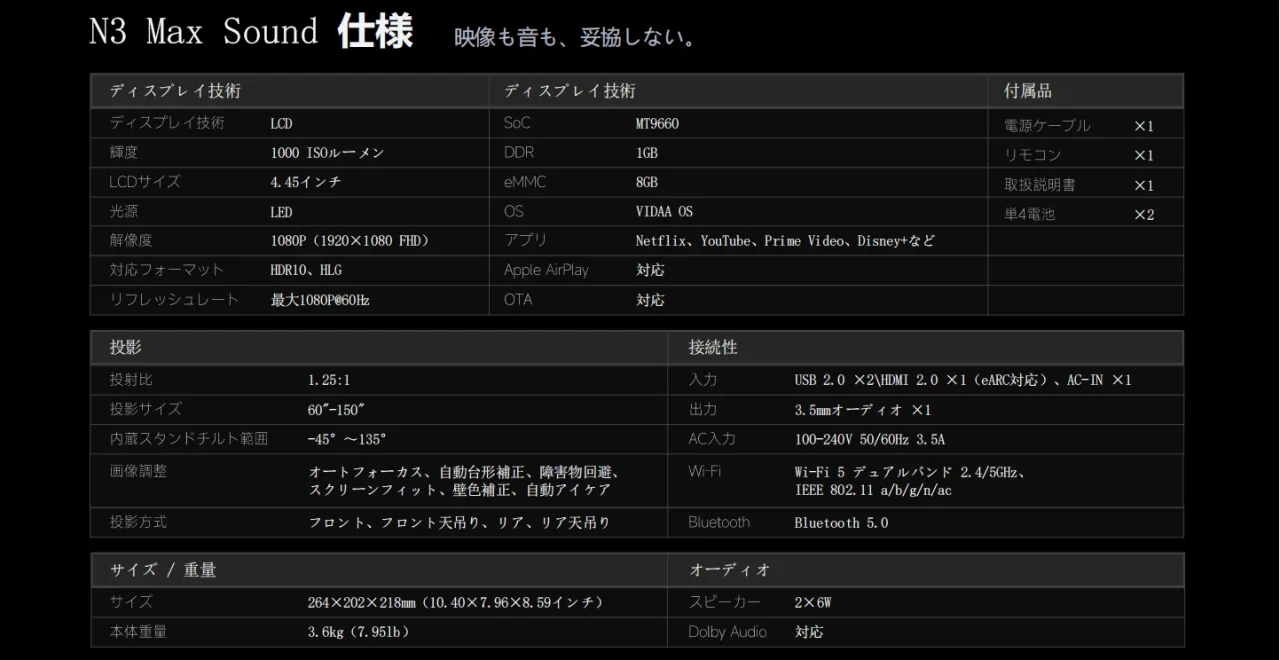Click the '3.6kg（7.95lb）' weight value
Screen dimensions: 1280x660
click(x=359, y=632)
